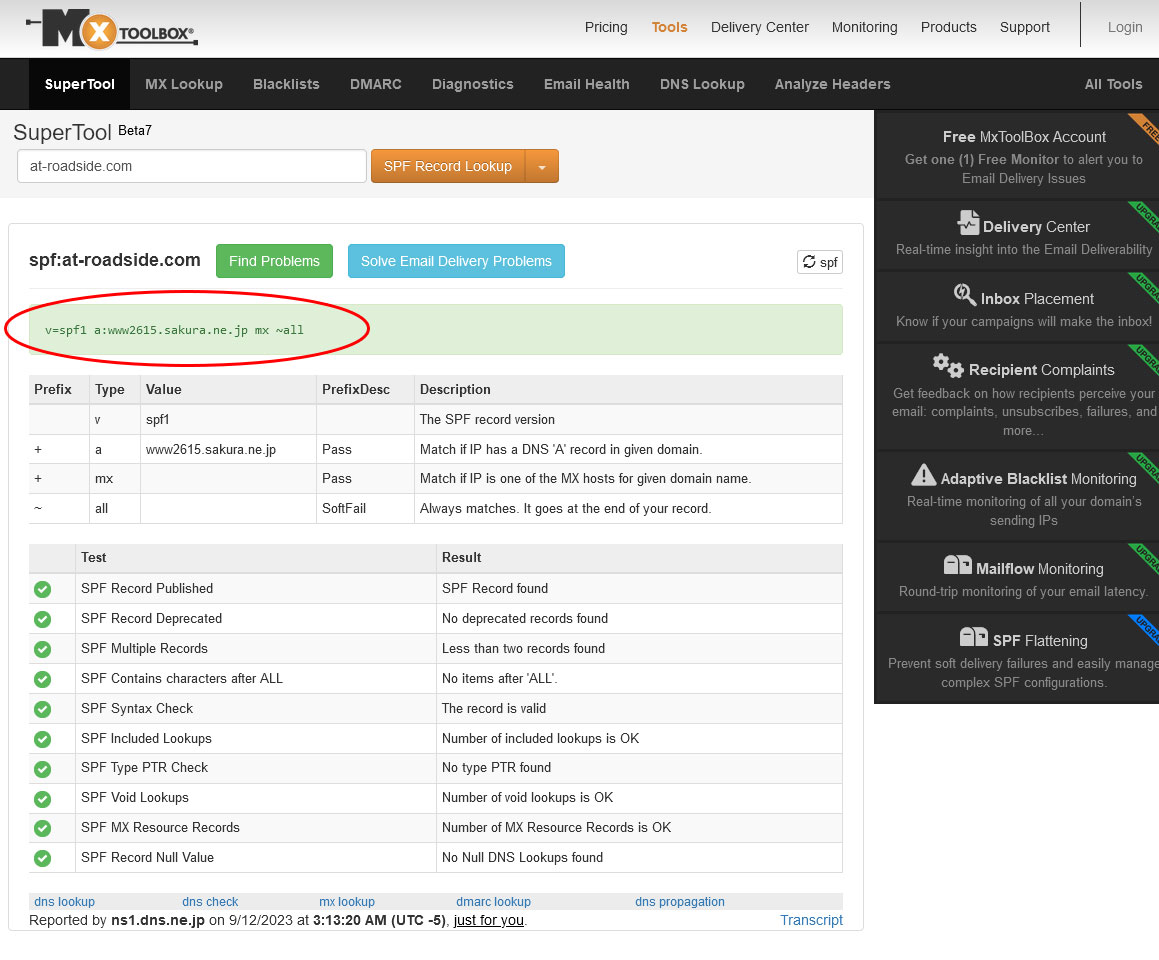Open the Diagnostics tab

point(472,84)
